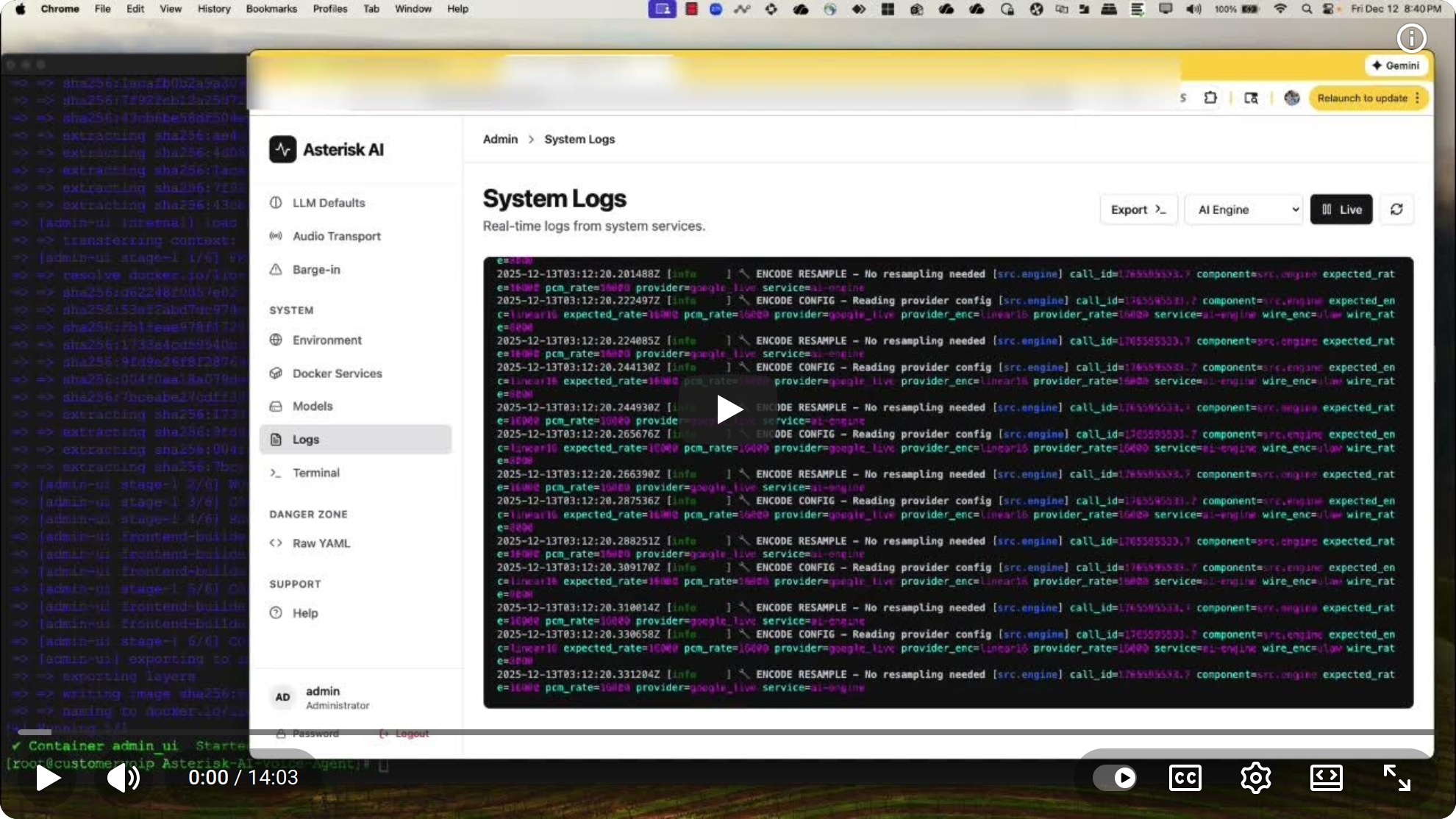
Task: Open Chrome extensions puzzle icon
Action: tap(1210, 98)
